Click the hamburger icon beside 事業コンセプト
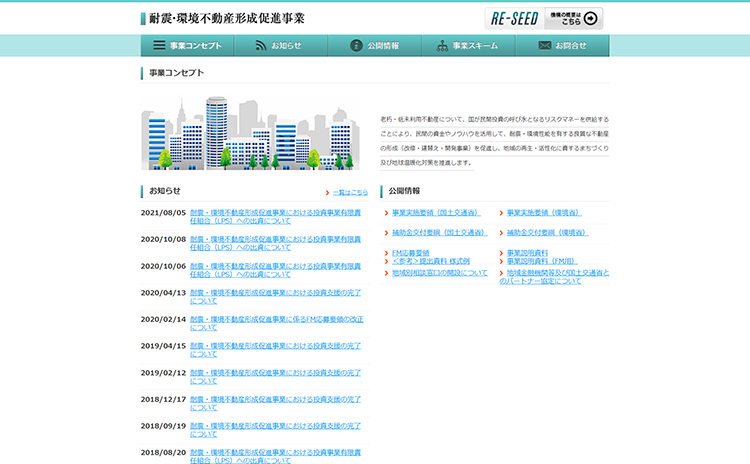 tap(159, 46)
